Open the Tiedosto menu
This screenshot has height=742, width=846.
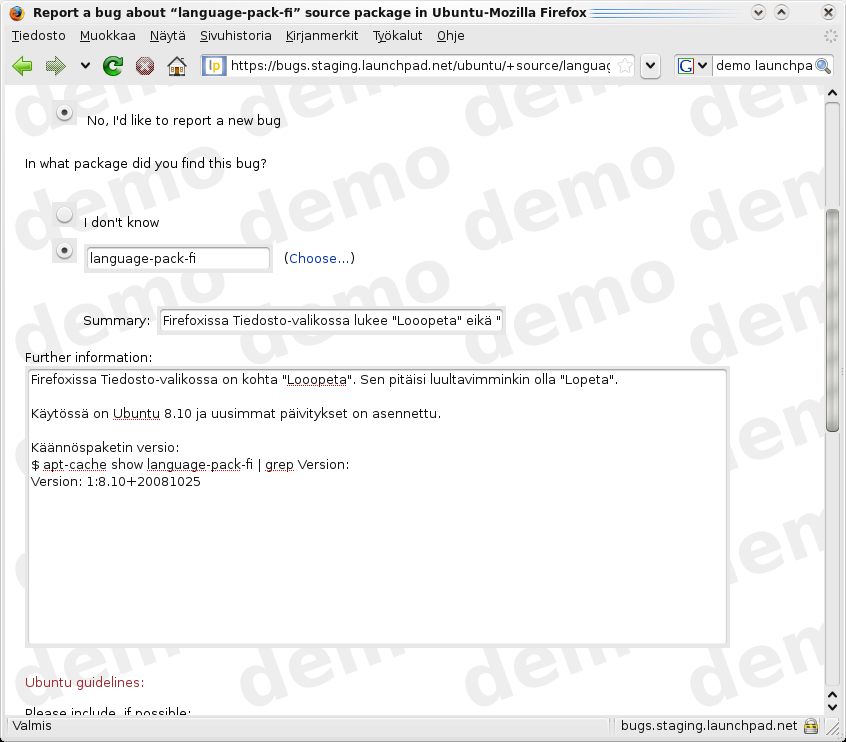coord(38,35)
